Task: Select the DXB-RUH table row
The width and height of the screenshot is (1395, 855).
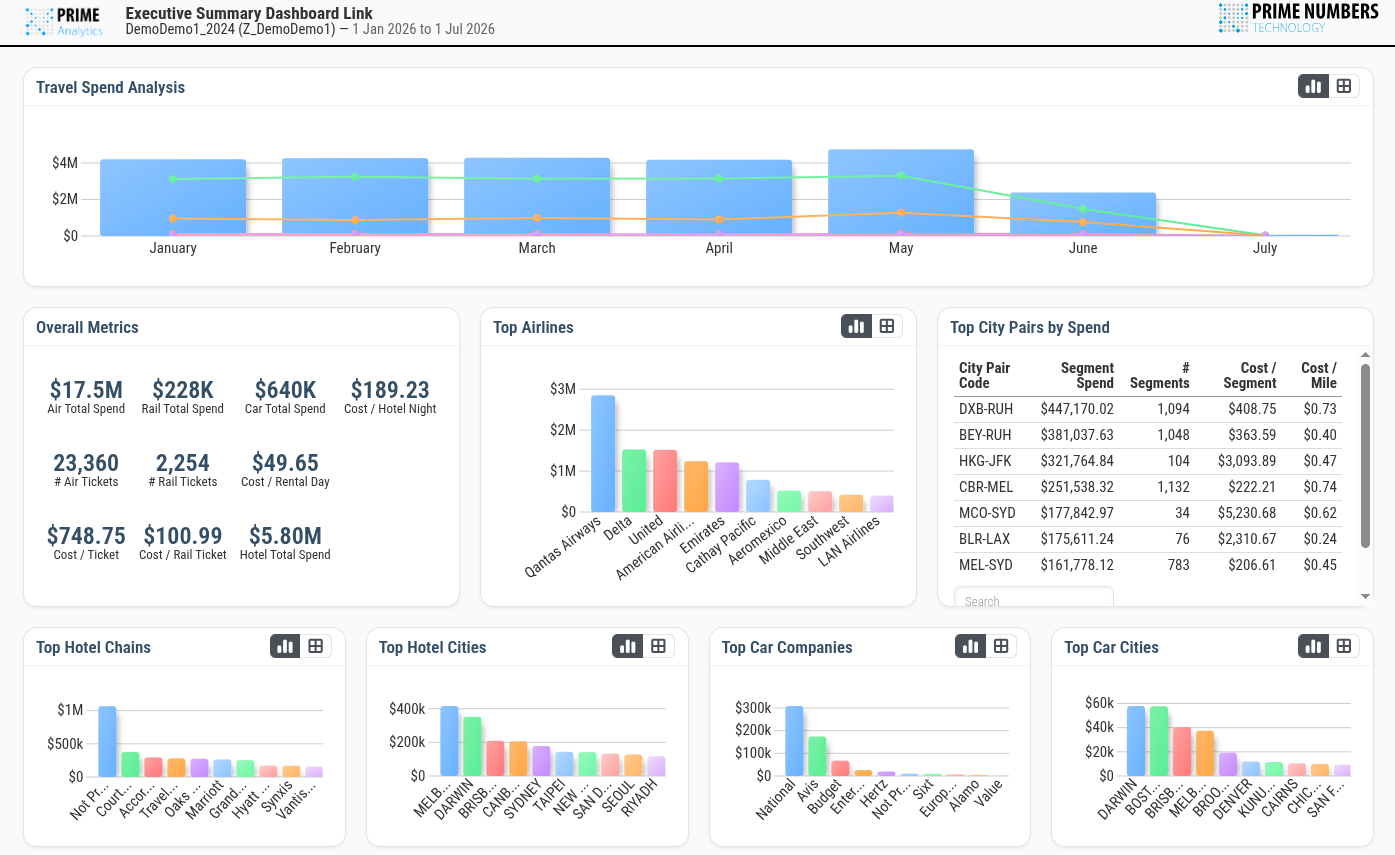Action: (x=1148, y=409)
